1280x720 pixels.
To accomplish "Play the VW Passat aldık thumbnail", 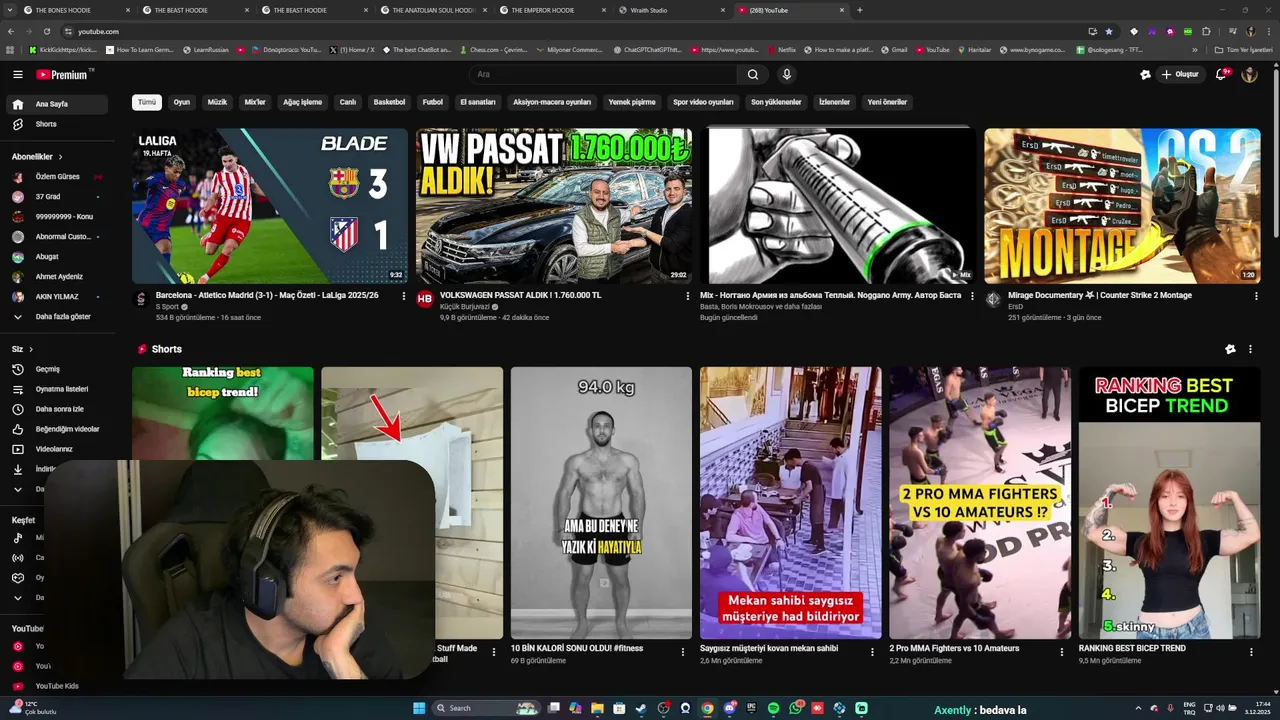I will click(554, 206).
